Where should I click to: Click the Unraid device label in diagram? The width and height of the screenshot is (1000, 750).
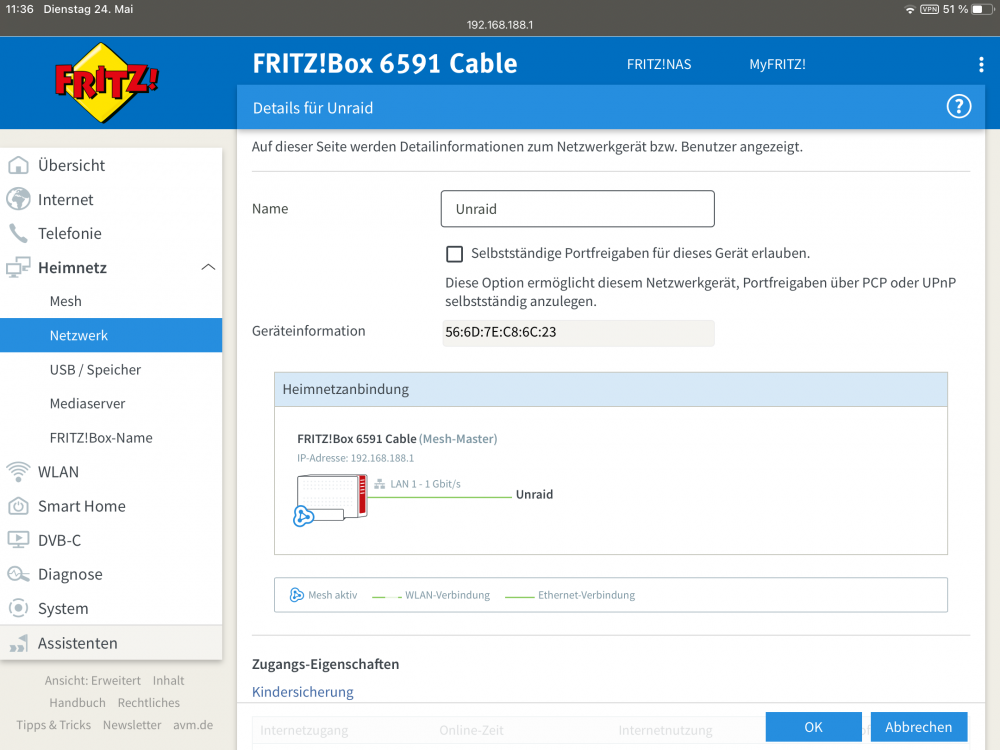(x=534, y=494)
